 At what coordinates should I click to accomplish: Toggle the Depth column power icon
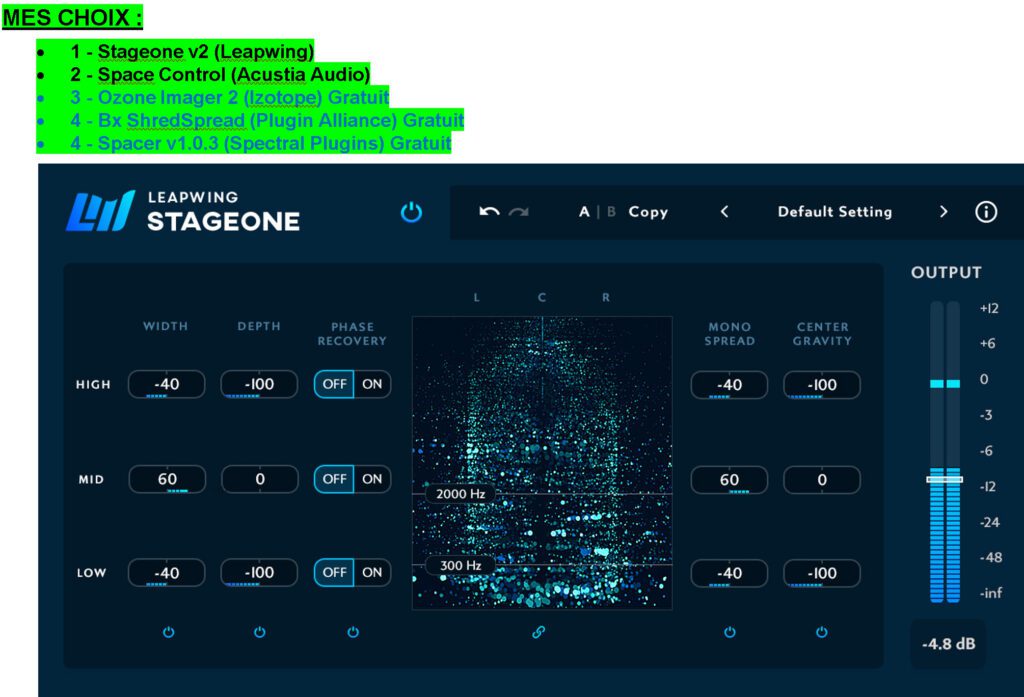260,632
